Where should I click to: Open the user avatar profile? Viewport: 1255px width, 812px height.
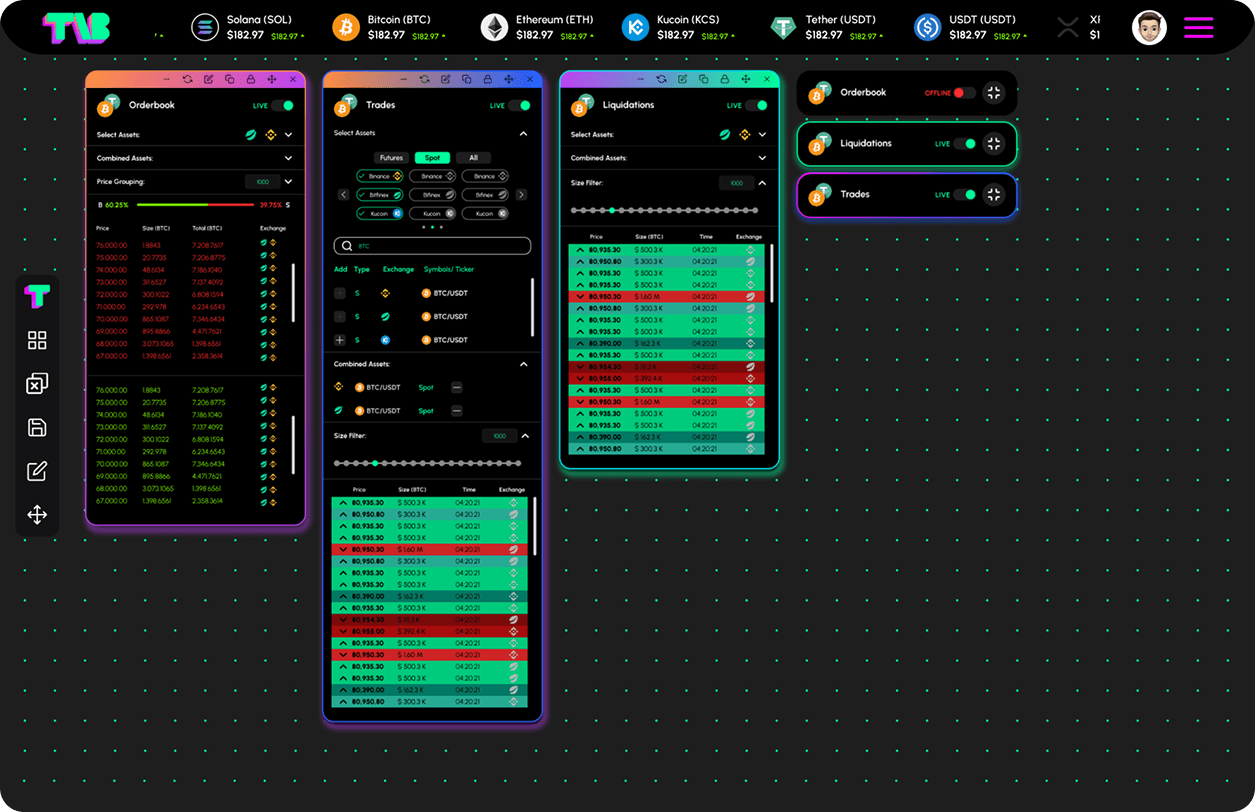(x=1149, y=27)
